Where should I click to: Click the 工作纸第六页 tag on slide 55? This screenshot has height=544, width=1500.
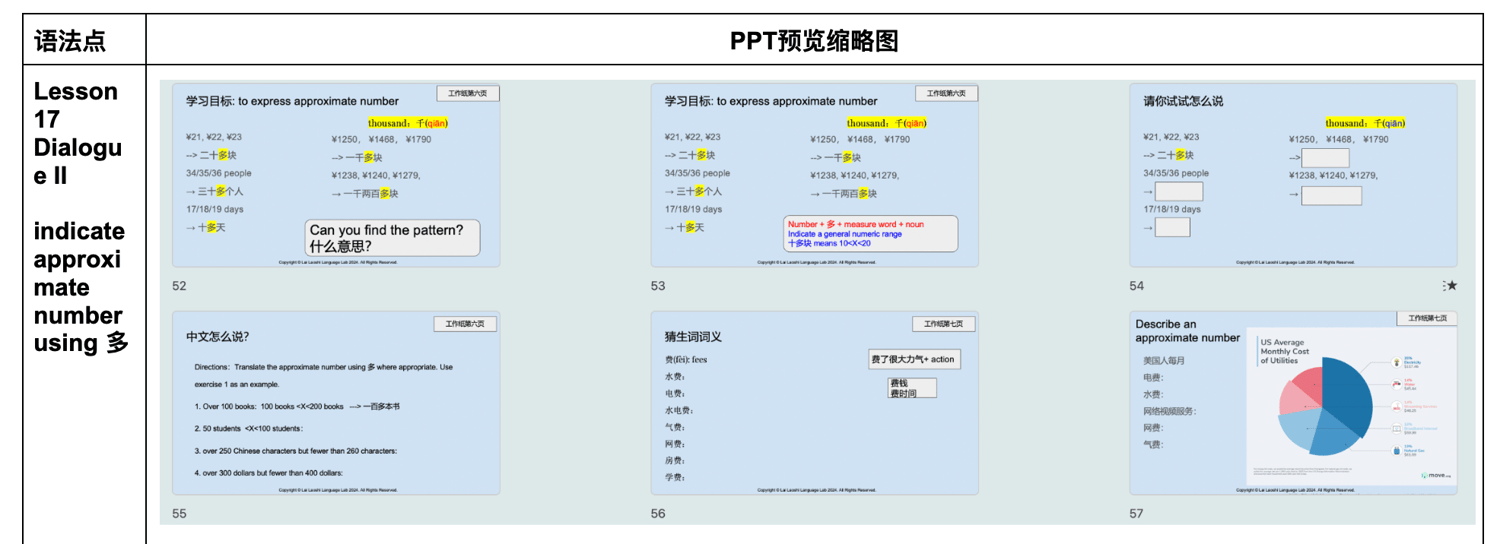[465, 324]
